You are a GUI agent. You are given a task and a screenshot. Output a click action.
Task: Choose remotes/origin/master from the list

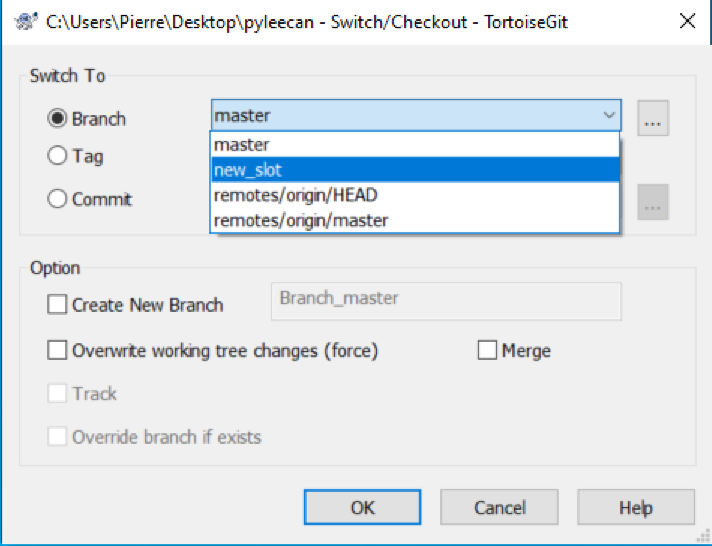(x=415, y=220)
